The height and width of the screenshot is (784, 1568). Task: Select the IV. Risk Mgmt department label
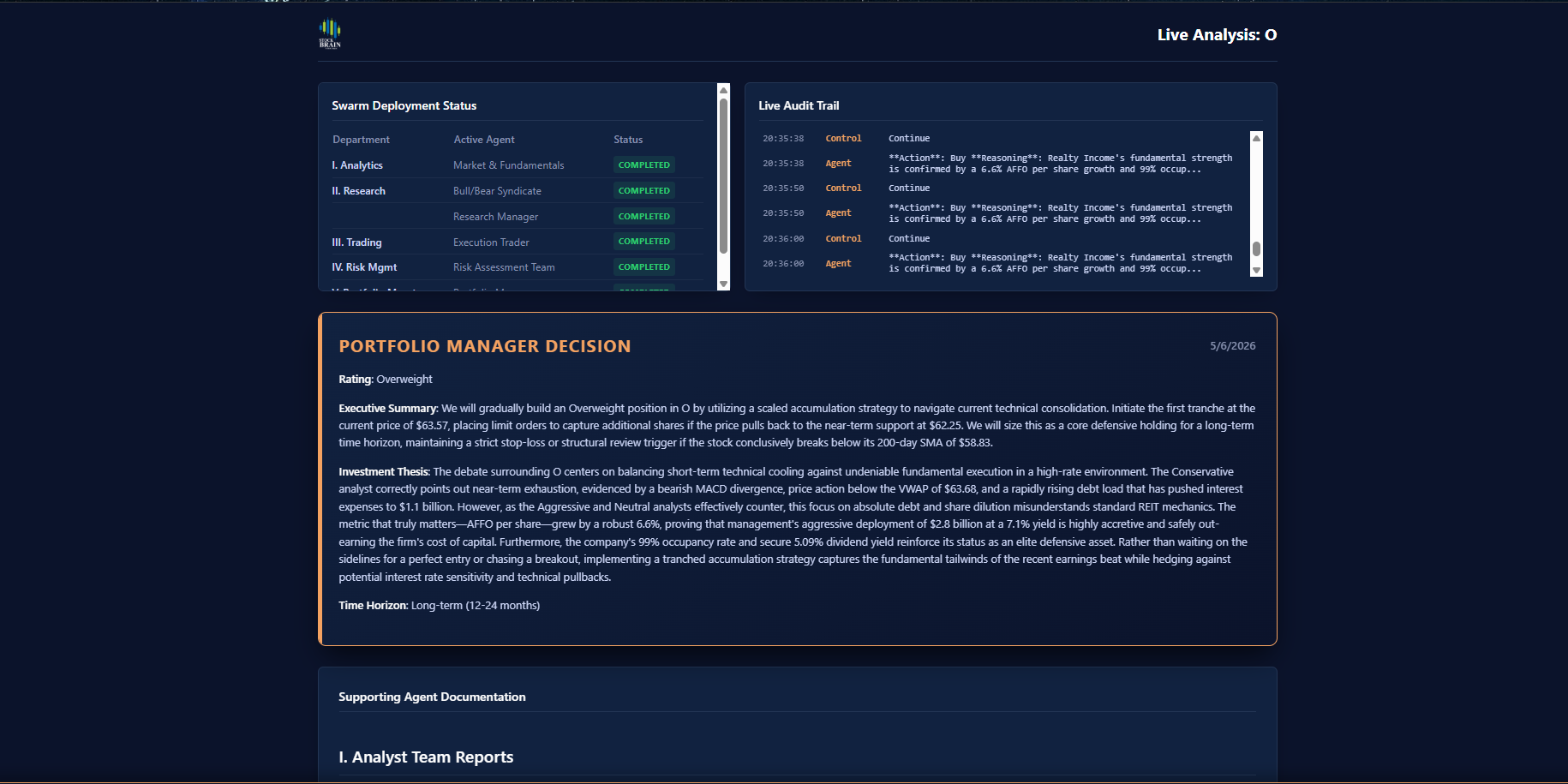pyautogui.click(x=364, y=267)
